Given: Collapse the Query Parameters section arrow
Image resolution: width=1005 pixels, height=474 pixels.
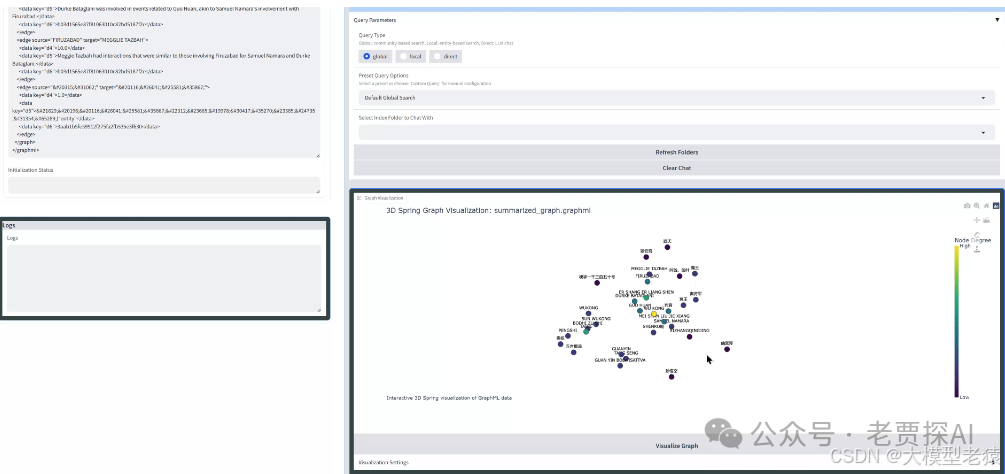Looking at the screenshot, I should point(996,20).
